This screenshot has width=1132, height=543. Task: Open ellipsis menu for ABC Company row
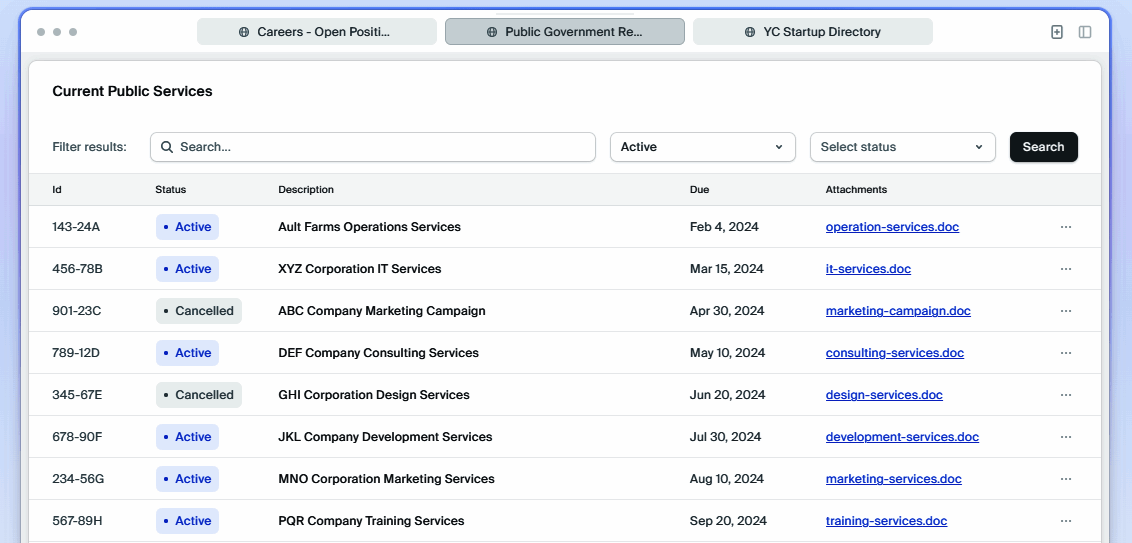(1065, 311)
